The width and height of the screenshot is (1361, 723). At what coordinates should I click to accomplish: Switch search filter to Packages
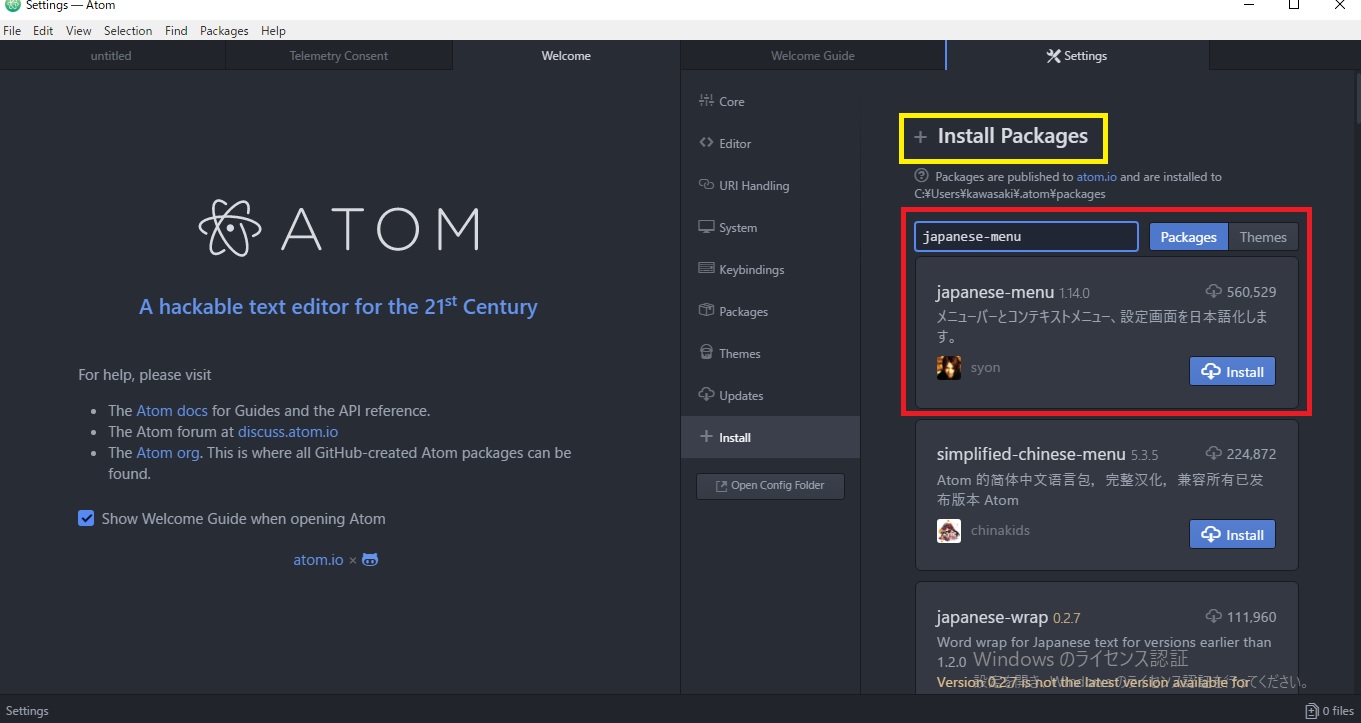click(1187, 236)
